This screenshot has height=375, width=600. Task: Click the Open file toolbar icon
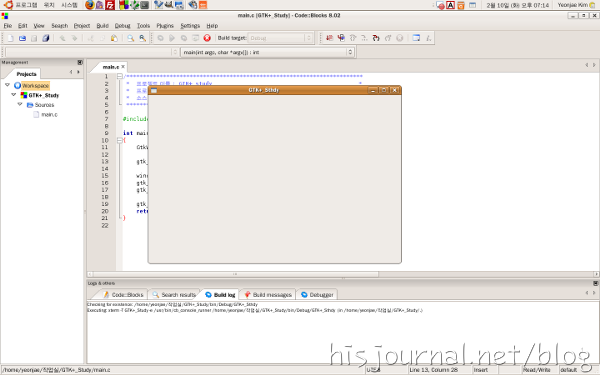pos(22,38)
